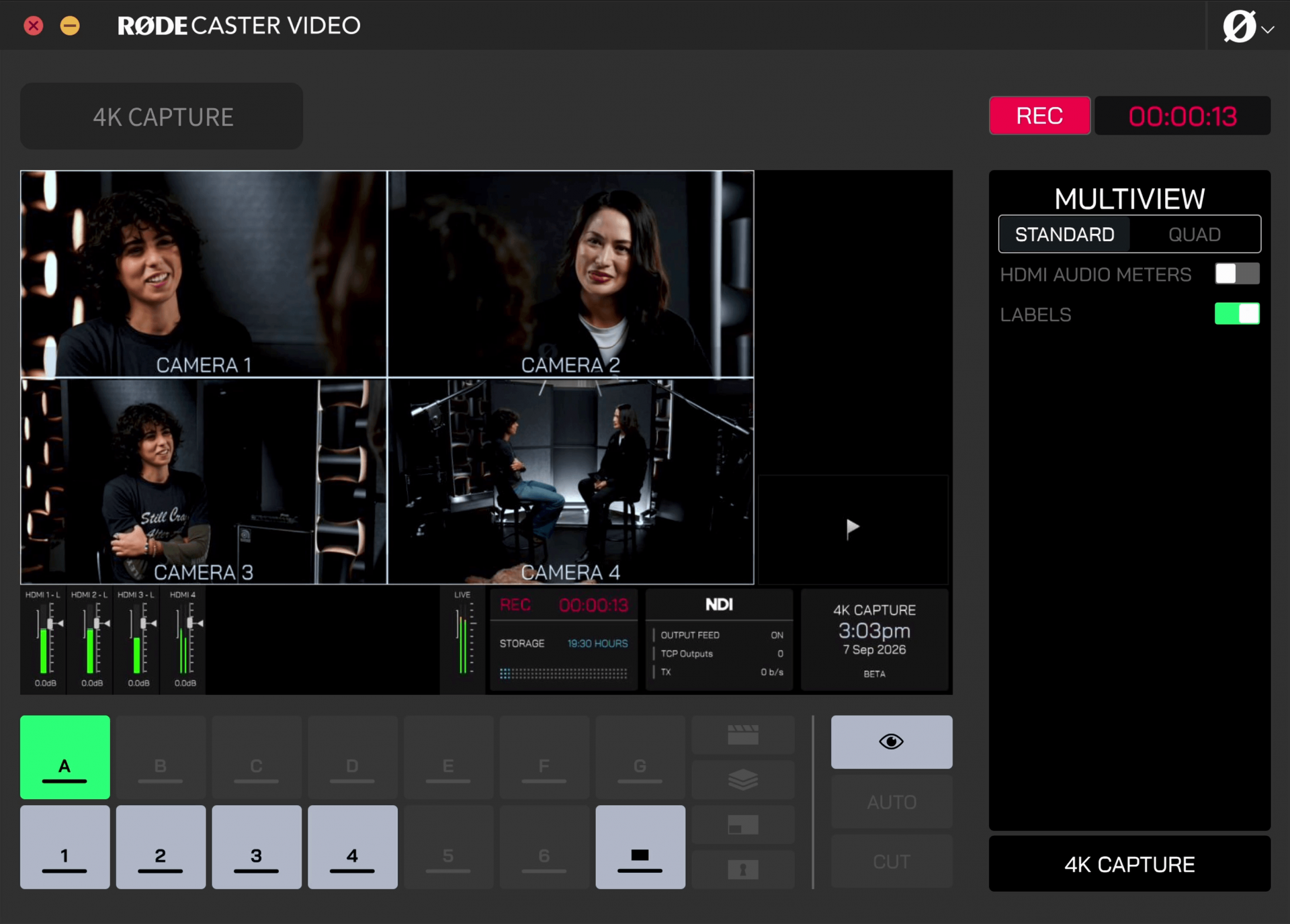Screen dimensions: 1290x924
Task: Switch to input 6
Action: [544, 847]
